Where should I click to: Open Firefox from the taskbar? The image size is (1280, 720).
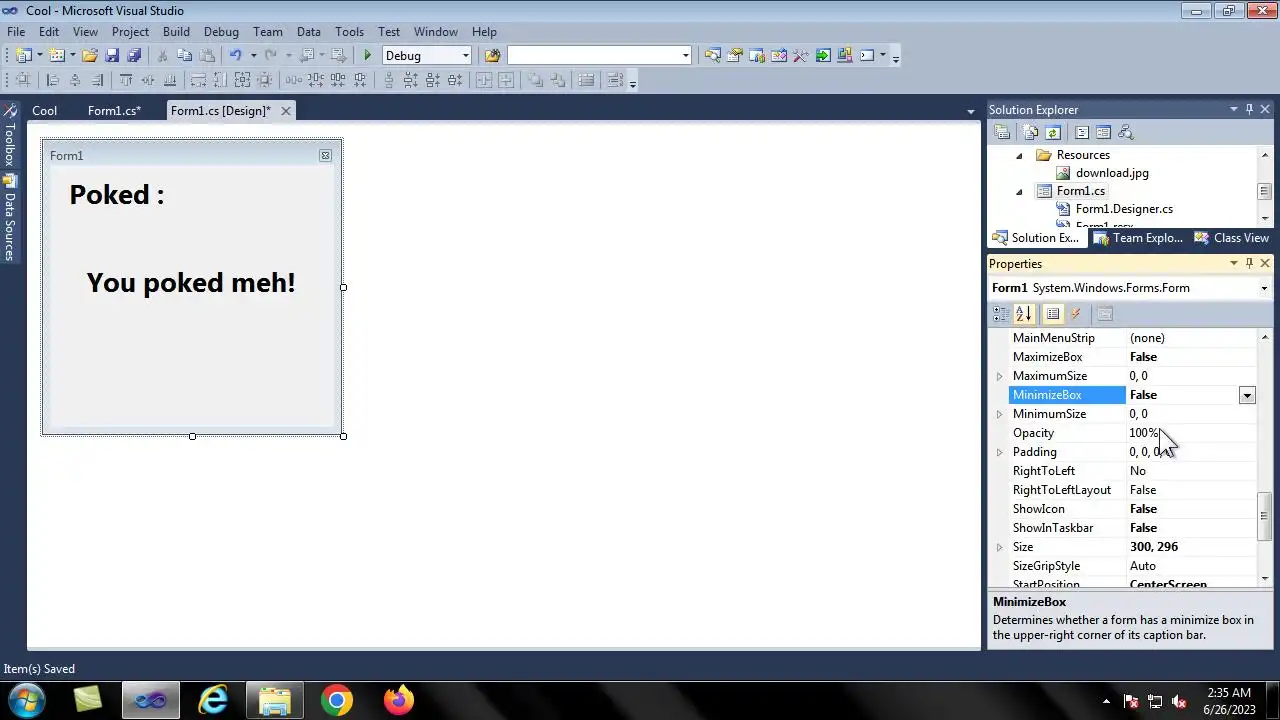coord(399,701)
